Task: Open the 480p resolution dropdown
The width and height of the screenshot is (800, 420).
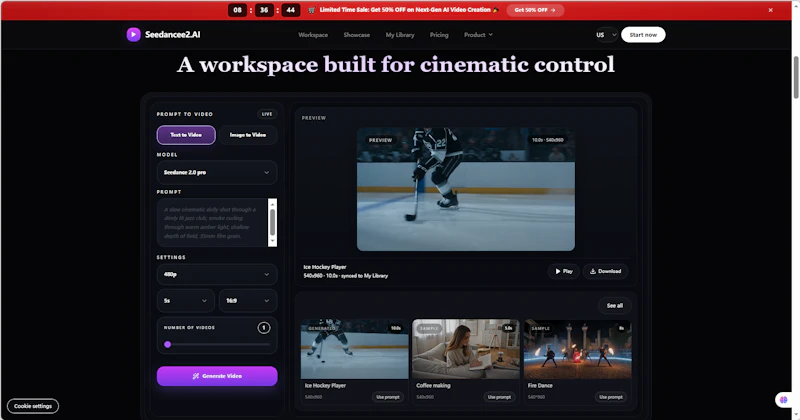Action: tap(217, 275)
